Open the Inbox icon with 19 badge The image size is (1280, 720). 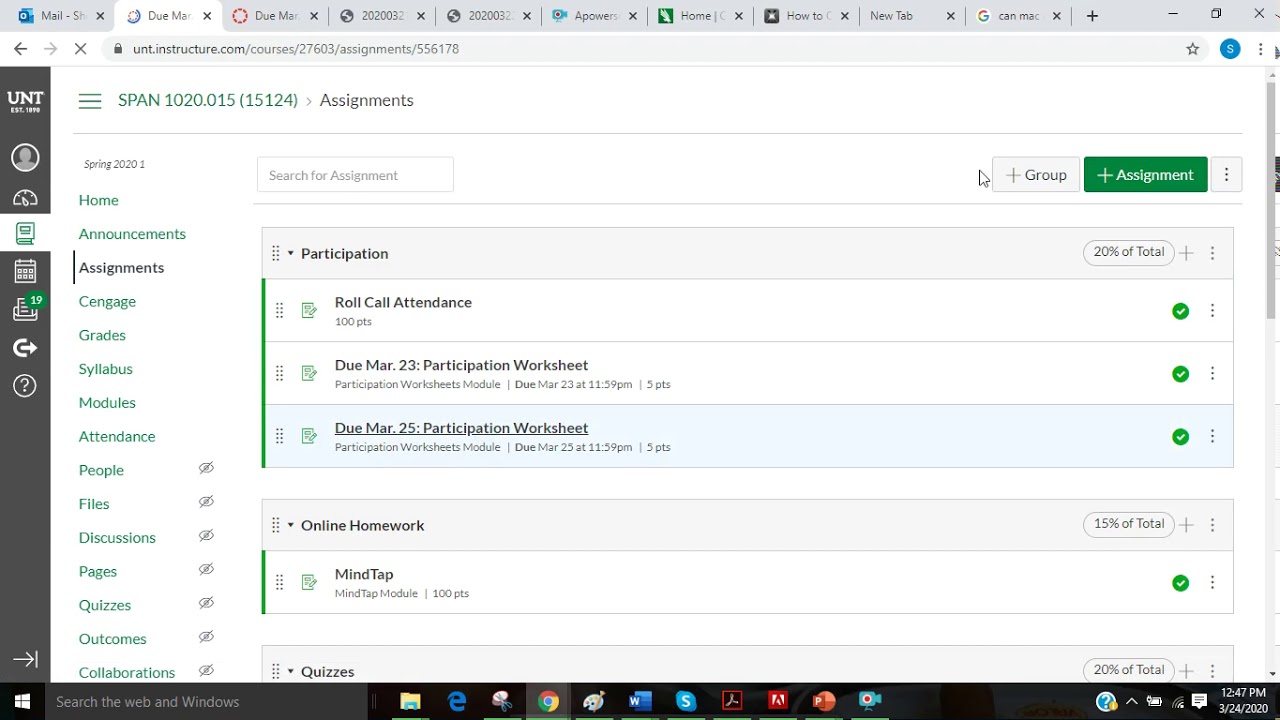25,309
